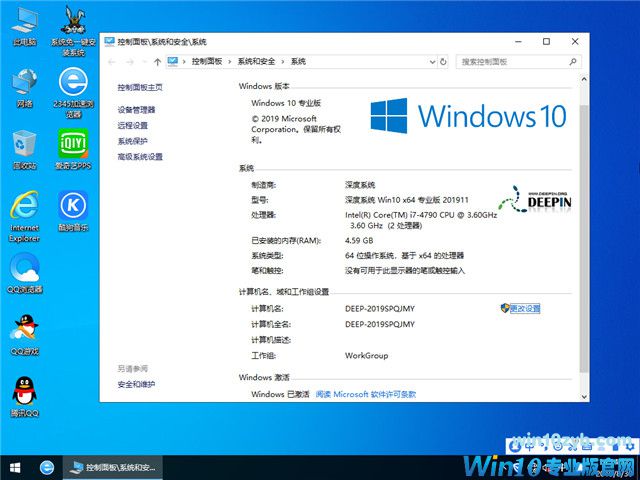Viewport: 640px width, 480px height.
Task: Click the 更改设置 link
Action: pyautogui.click(x=525, y=309)
